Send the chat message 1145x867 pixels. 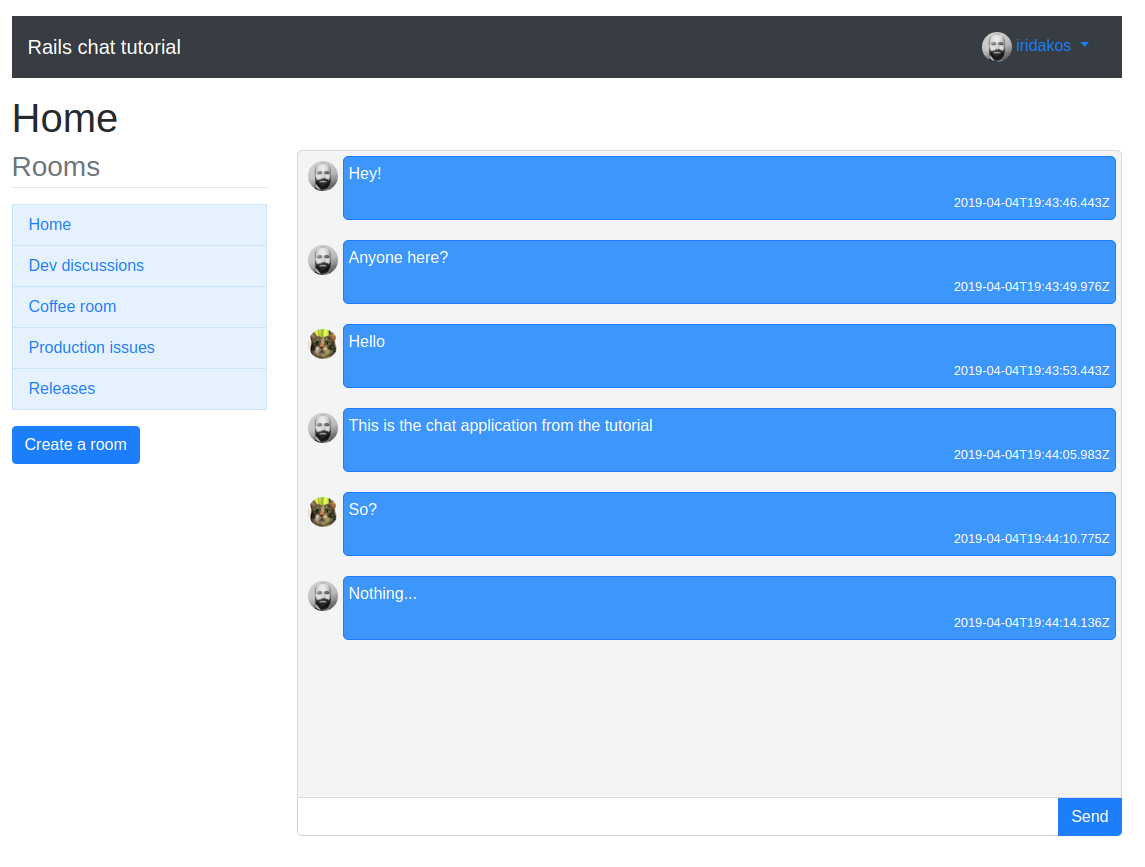tap(1090, 817)
